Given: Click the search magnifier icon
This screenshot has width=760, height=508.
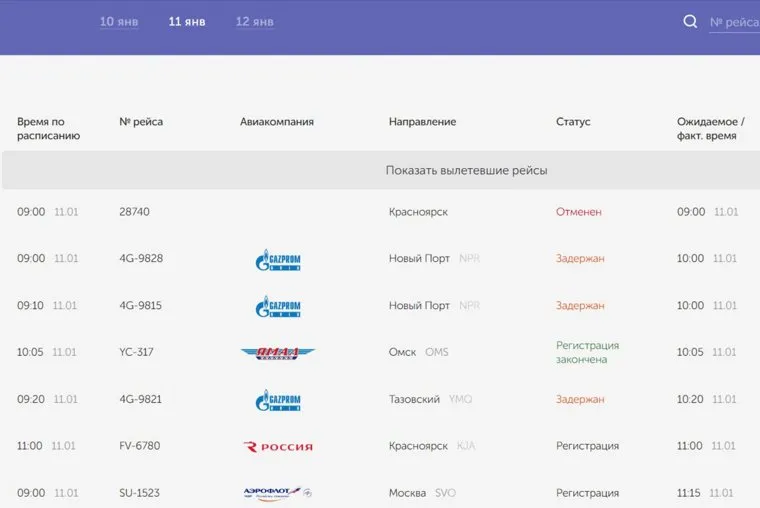Looking at the screenshot, I should coord(690,22).
